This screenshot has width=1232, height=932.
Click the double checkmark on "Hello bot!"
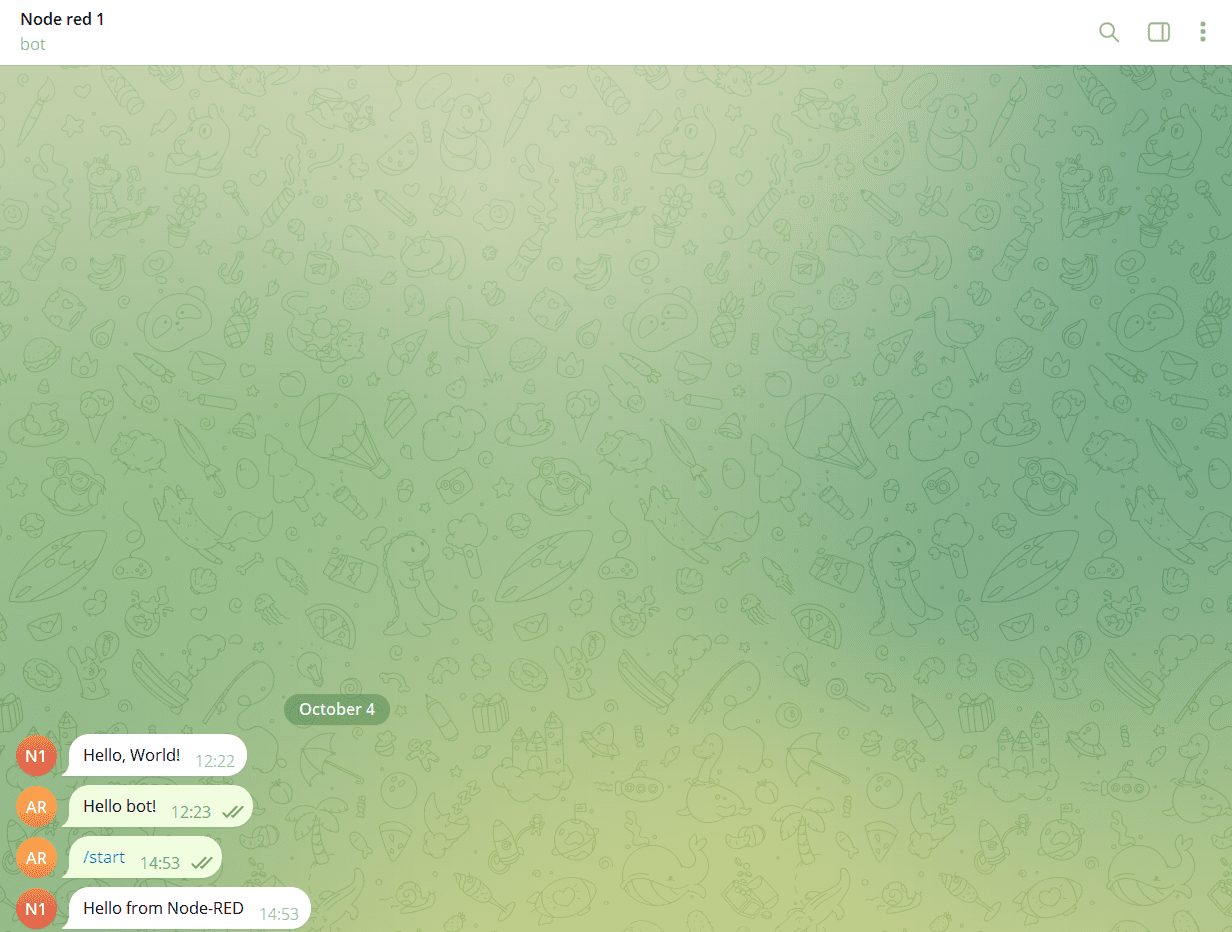pyautogui.click(x=232, y=811)
